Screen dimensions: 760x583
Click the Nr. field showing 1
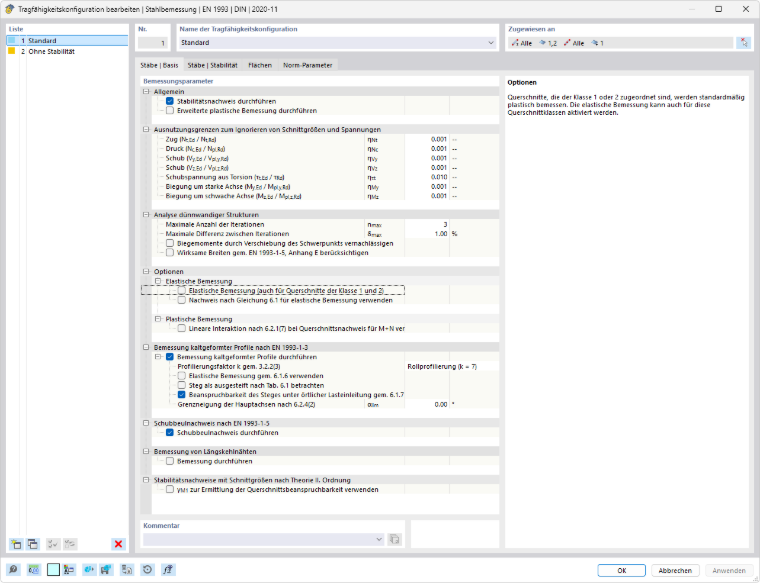[x=152, y=43]
